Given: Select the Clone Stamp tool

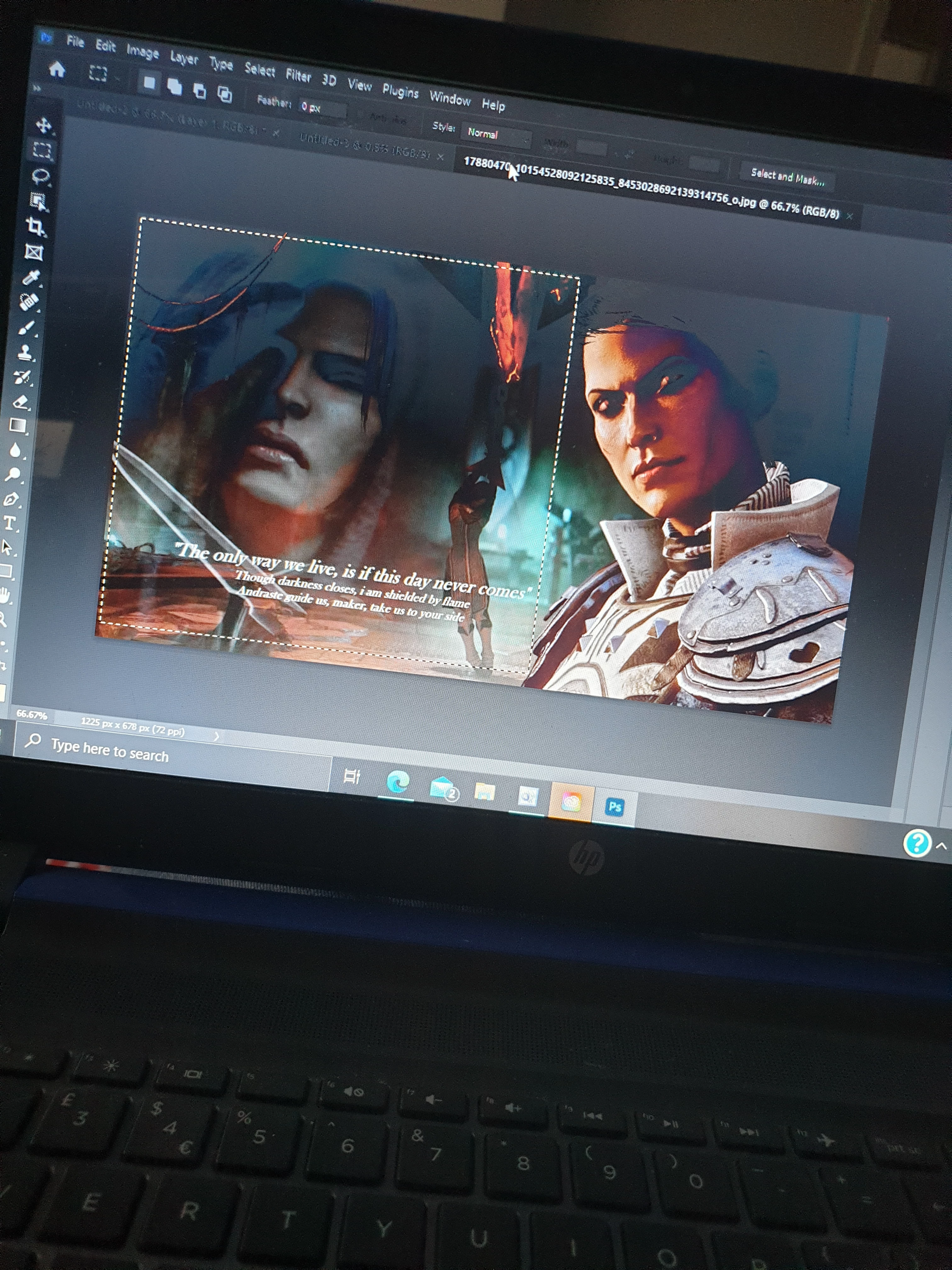Looking at the screenshot, I should tap(25, 352).
